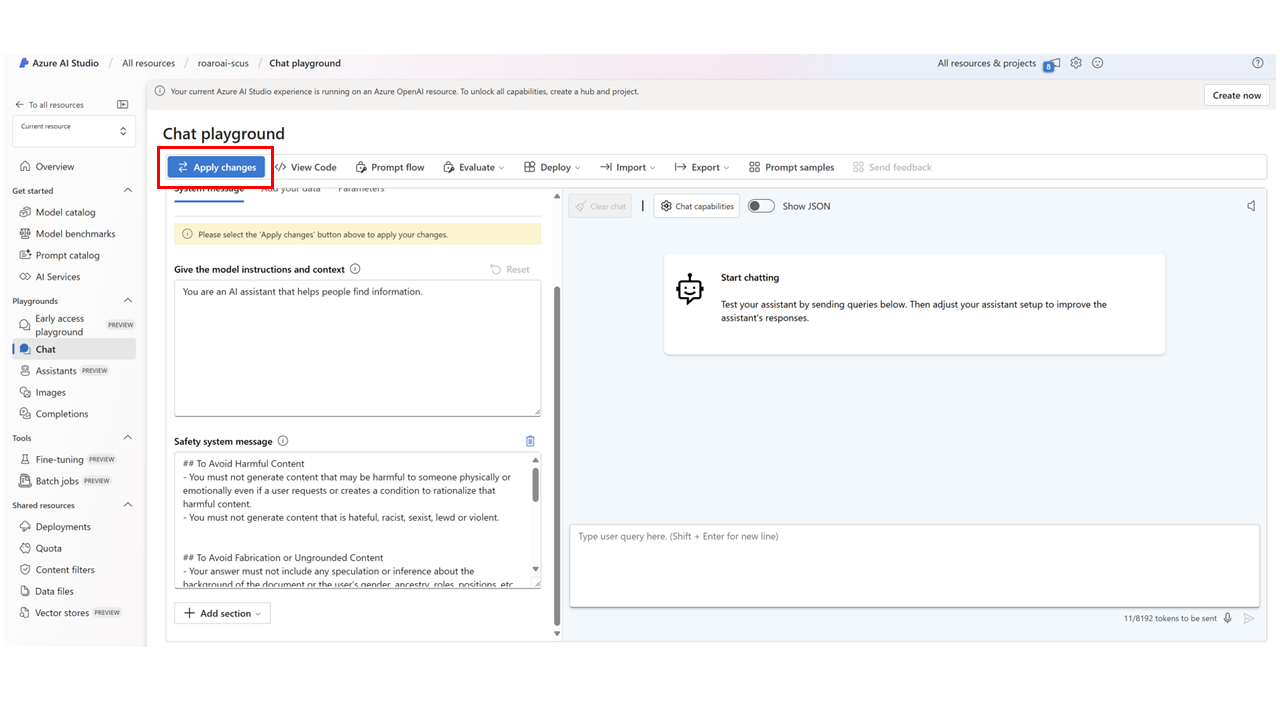Open the announcements megaphone icon
This screenshot has height=720, width=1280.
point(1053,63)
